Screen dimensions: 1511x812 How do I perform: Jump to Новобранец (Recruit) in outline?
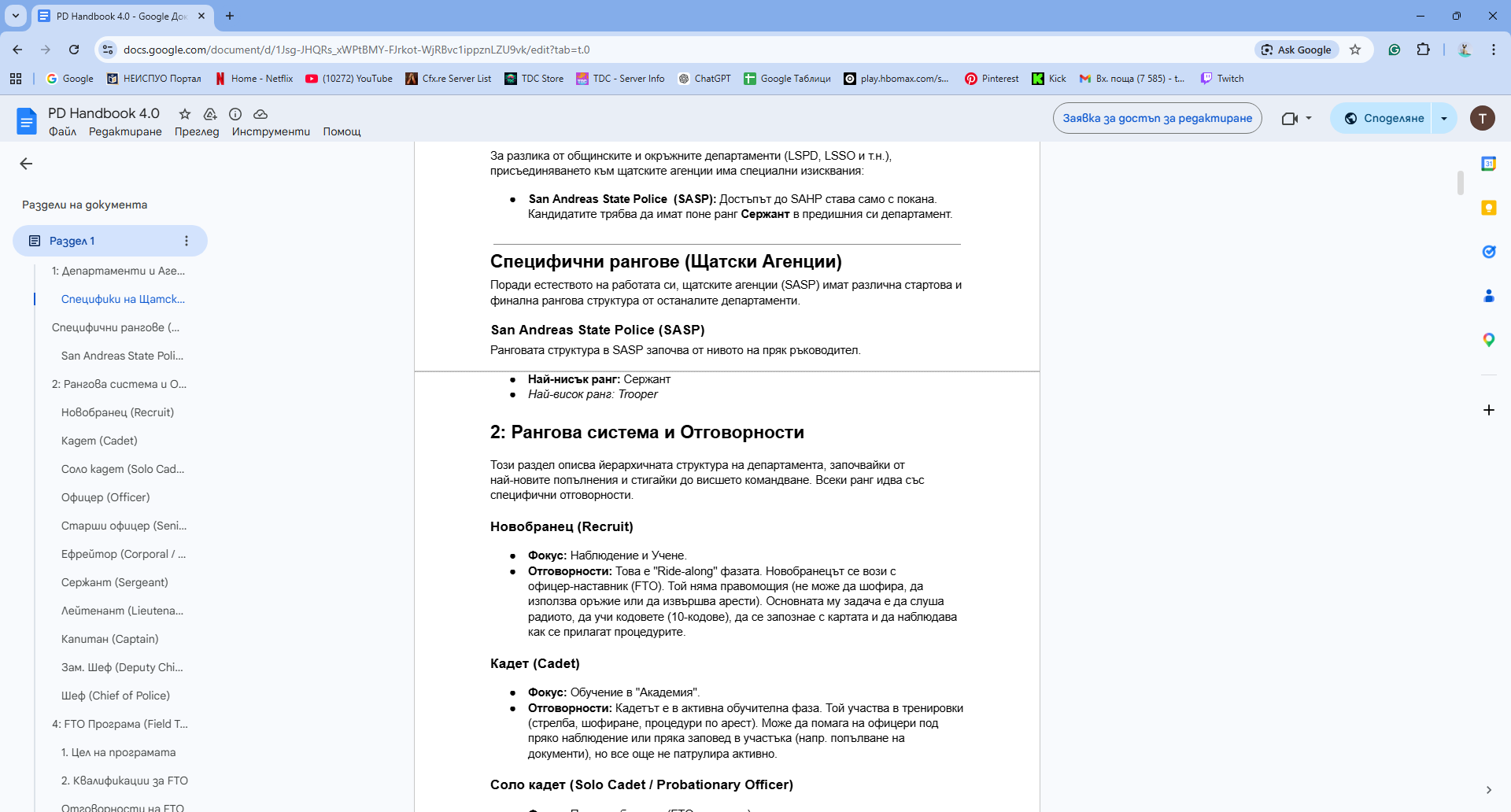117,412
